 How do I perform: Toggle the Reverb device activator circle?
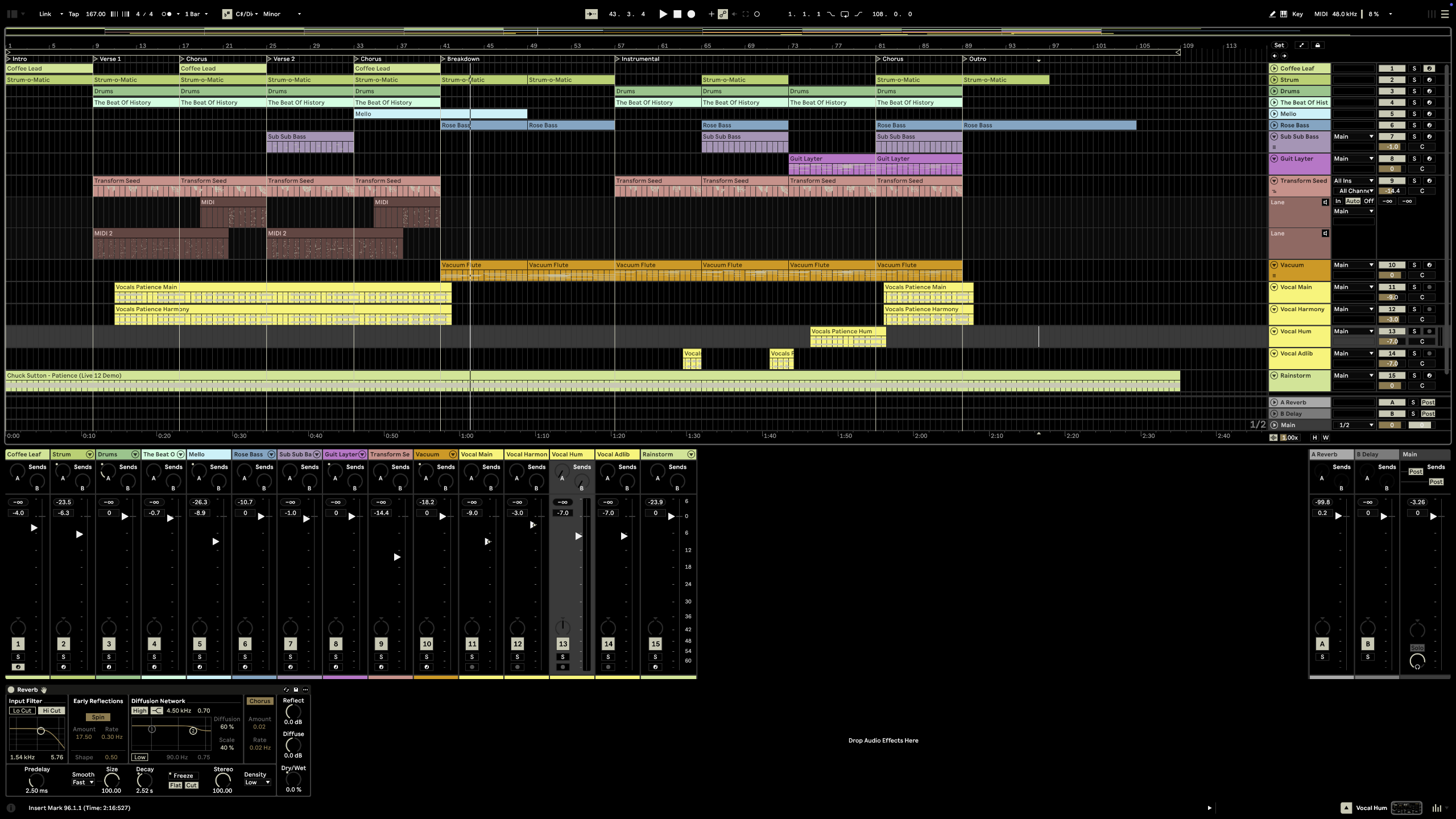(x=11, y=690)
